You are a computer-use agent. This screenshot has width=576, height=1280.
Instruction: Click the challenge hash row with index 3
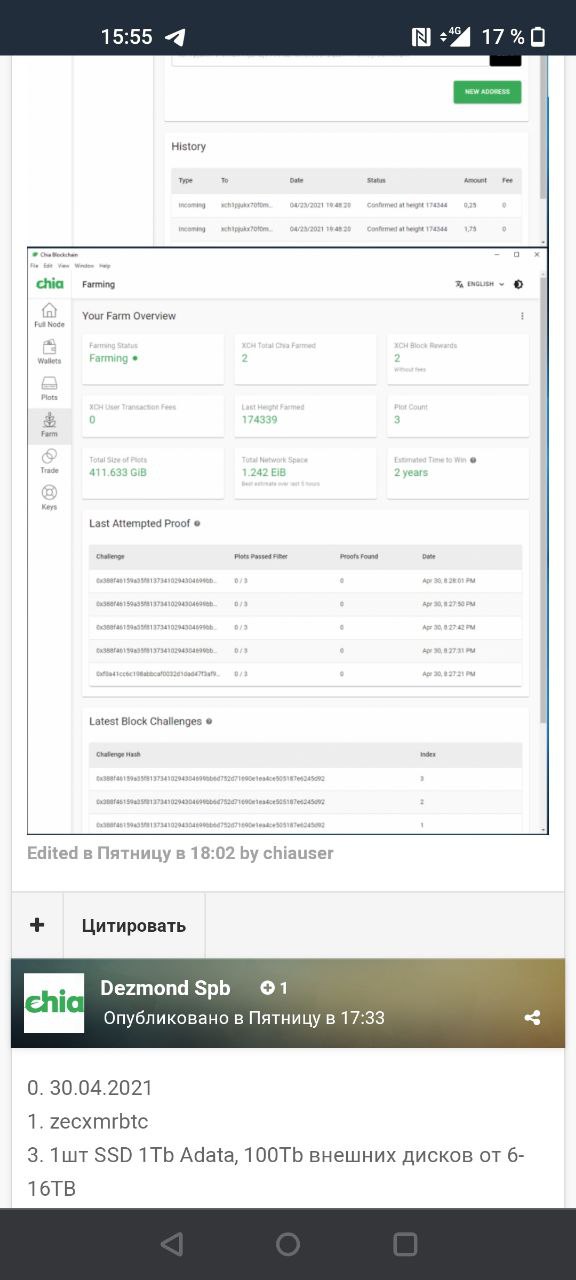[306, 778]
